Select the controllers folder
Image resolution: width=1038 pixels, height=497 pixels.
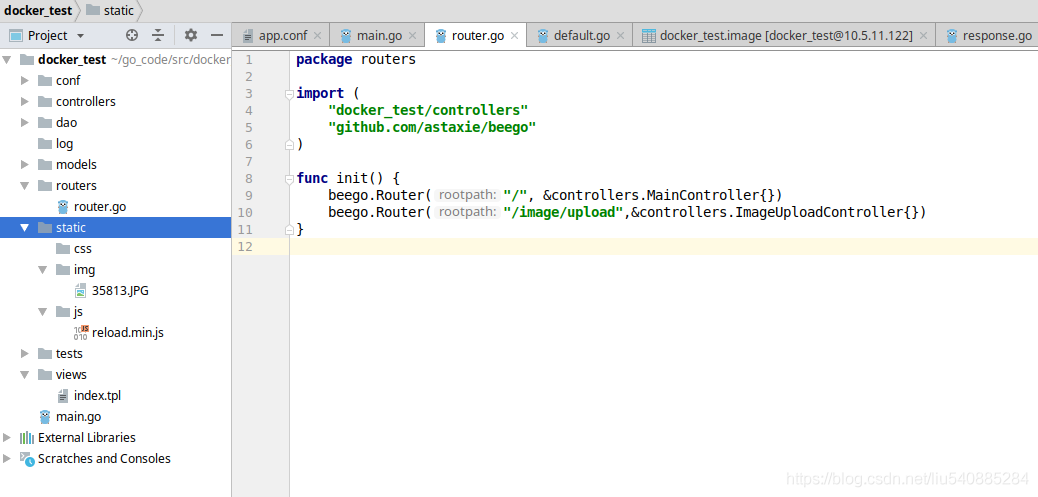coord(85,102)
